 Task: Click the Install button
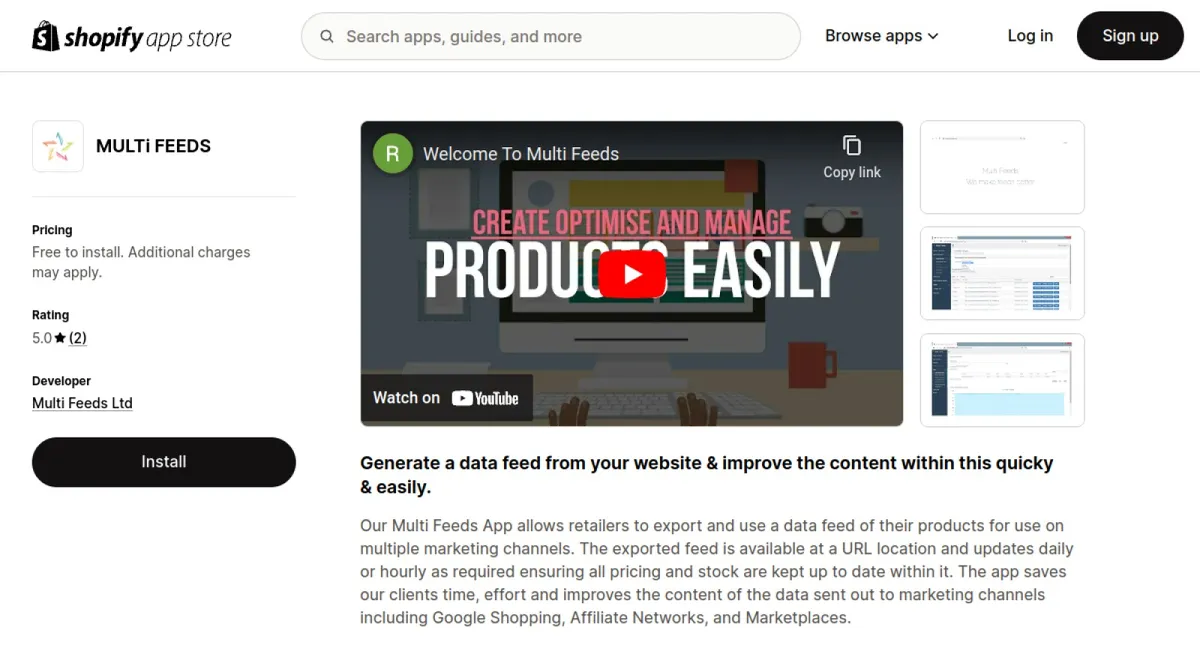(164, 462)
